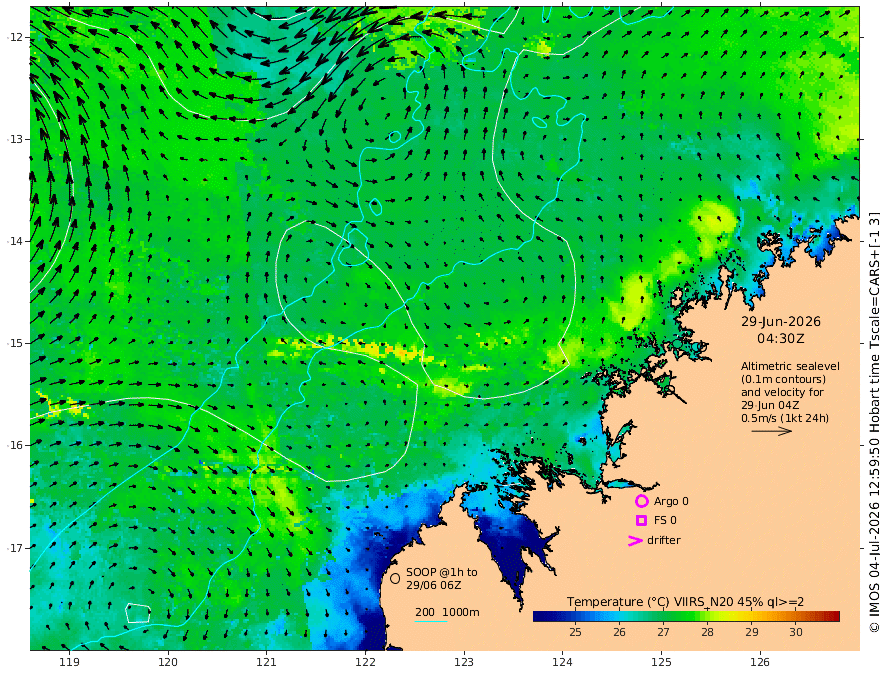Click the magenta drifter arrowhead legend marker
The height and width of the screenshot is (680, 880).
[635, 541]
